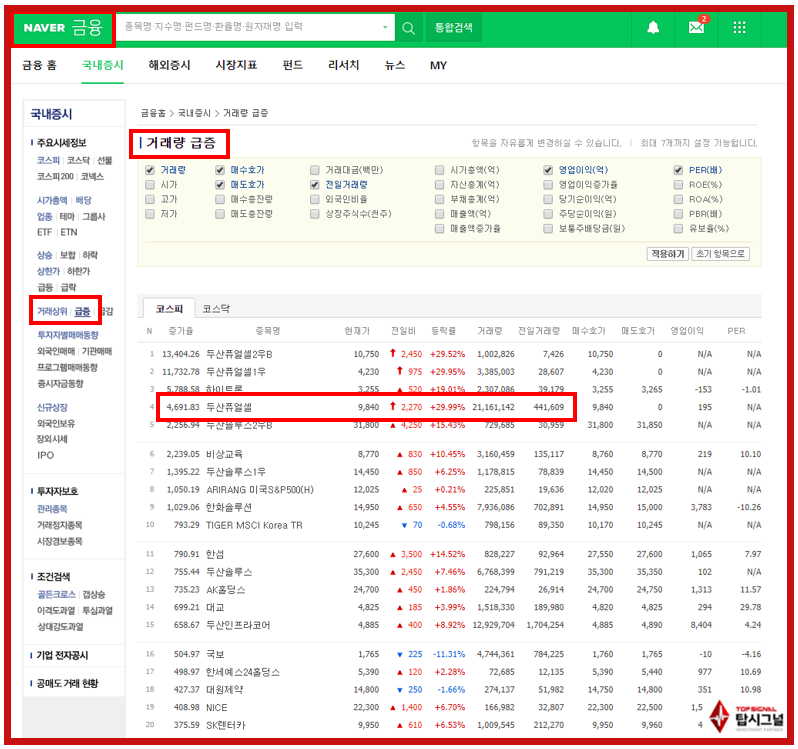Open stock SK렌터카
Image resolution: width=798 pixels, height=749 pixels.
click(225, 725)
